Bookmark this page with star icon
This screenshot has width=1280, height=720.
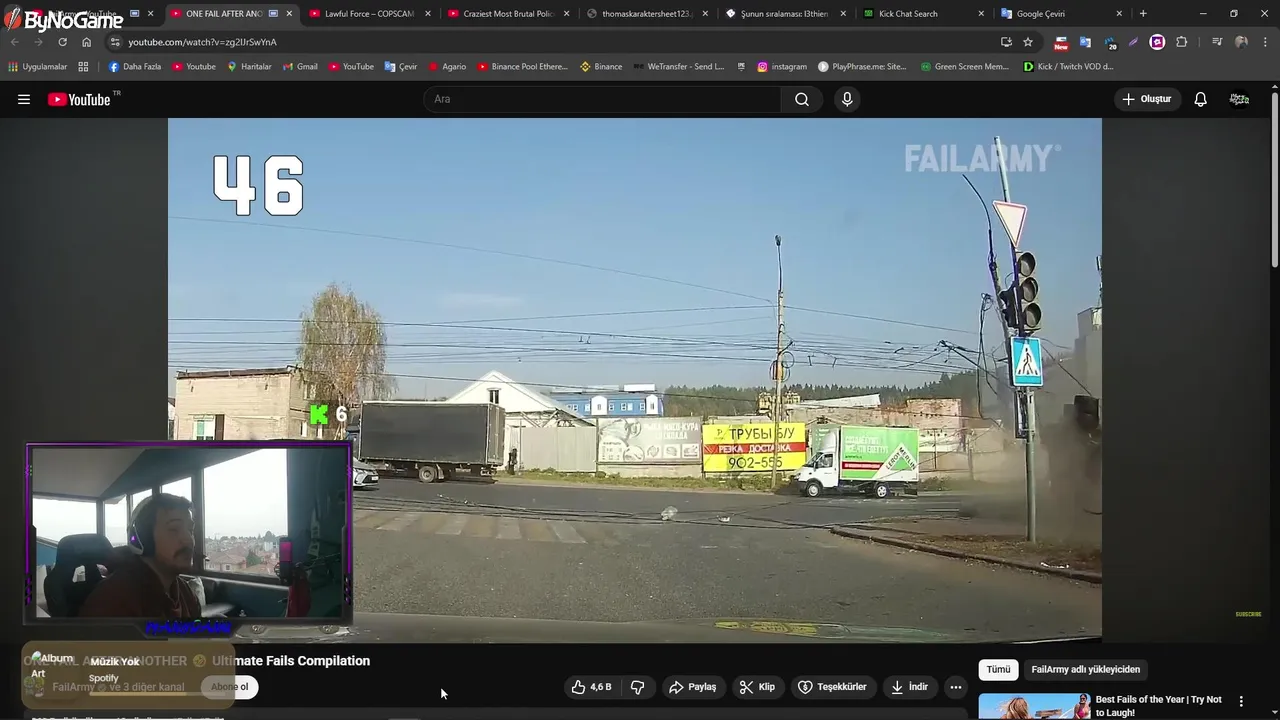coord(1028,42)
